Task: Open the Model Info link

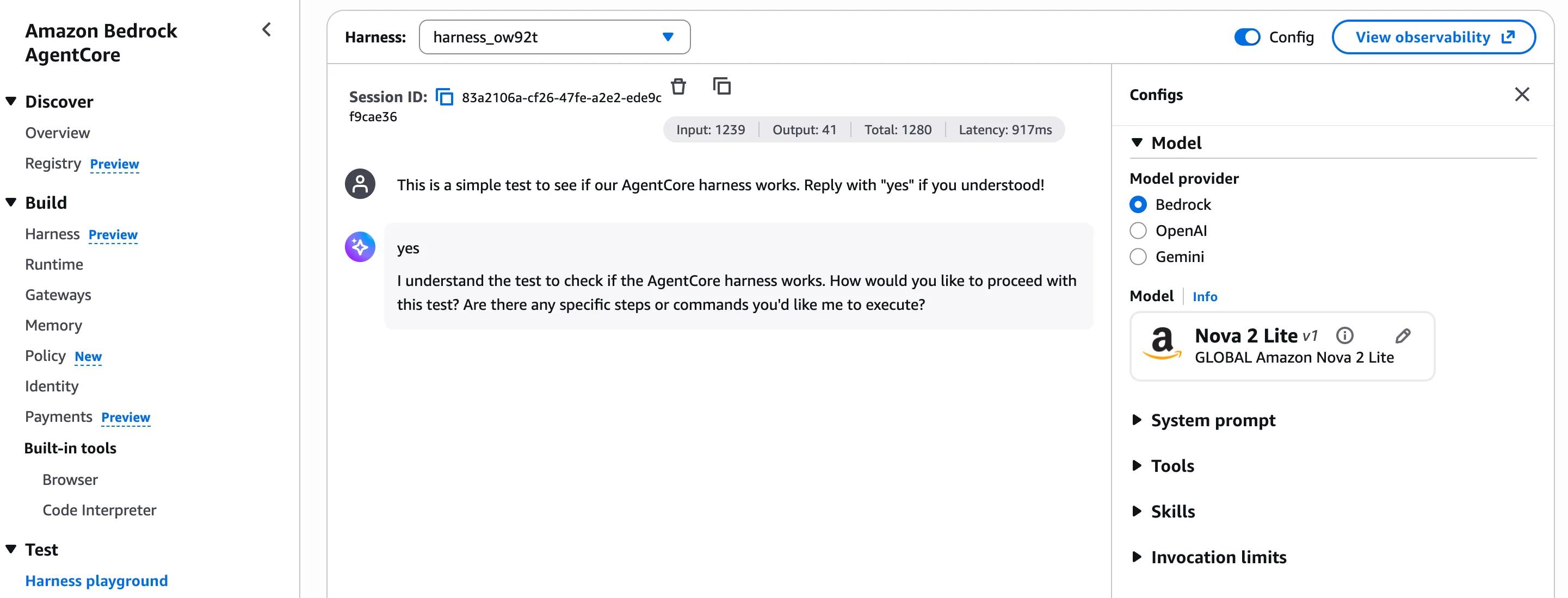Action: point(1205,296)
